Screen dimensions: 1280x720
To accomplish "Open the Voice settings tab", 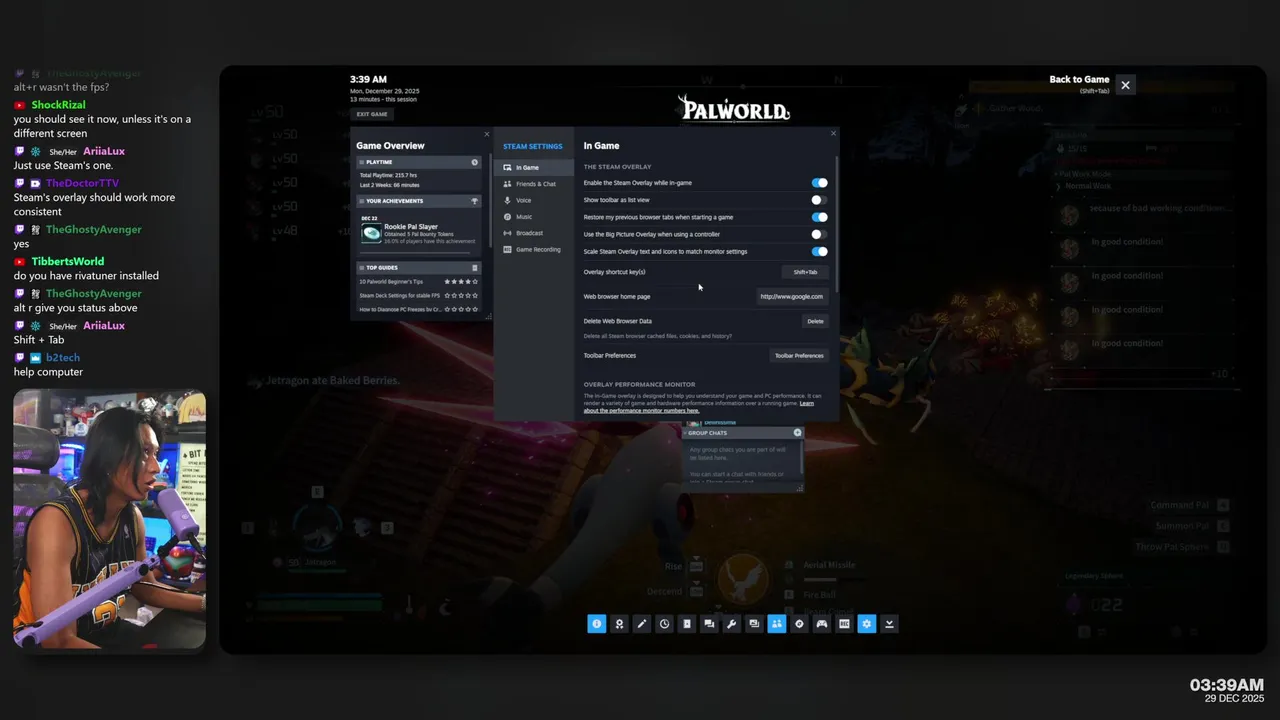I will [x=534, y=200].
